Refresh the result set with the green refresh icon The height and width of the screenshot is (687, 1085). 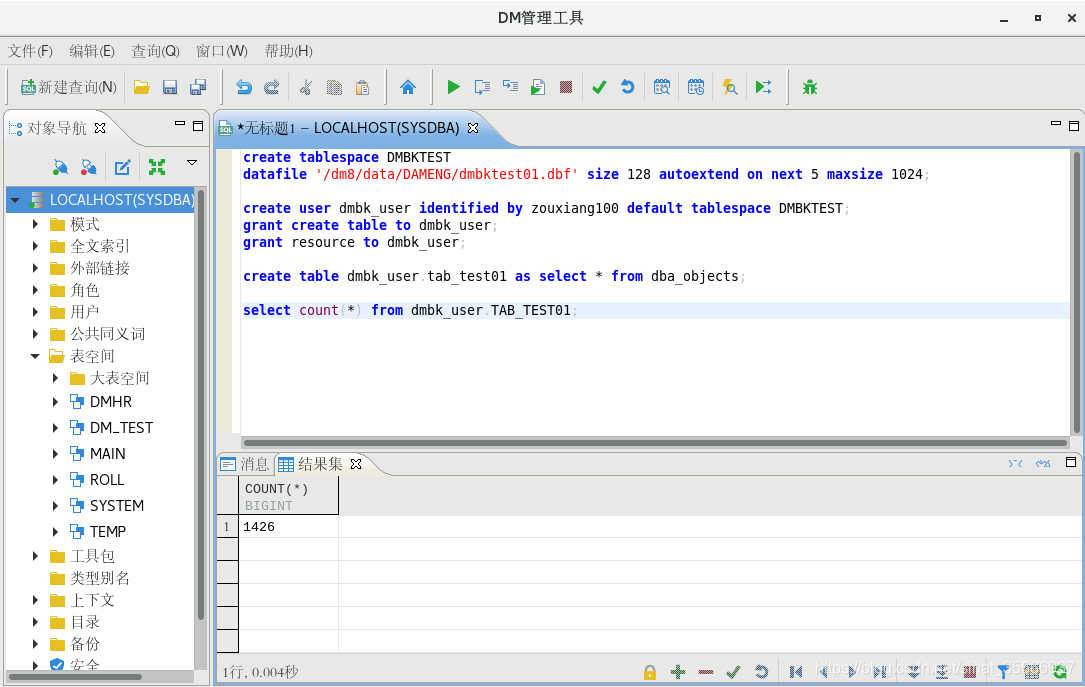pyautogui.click(x=1059, y=672)
